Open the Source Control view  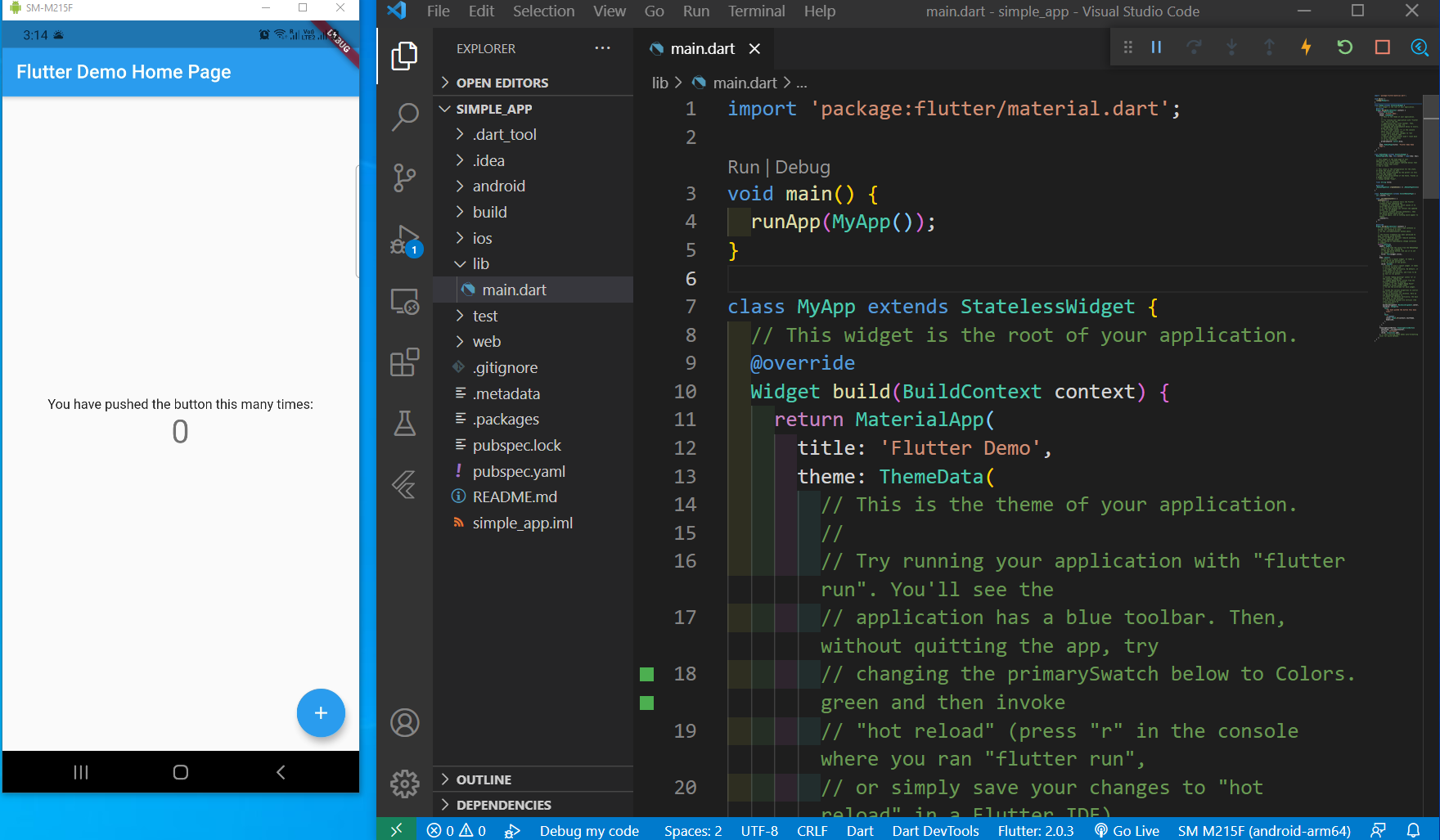tap(404, 178)
